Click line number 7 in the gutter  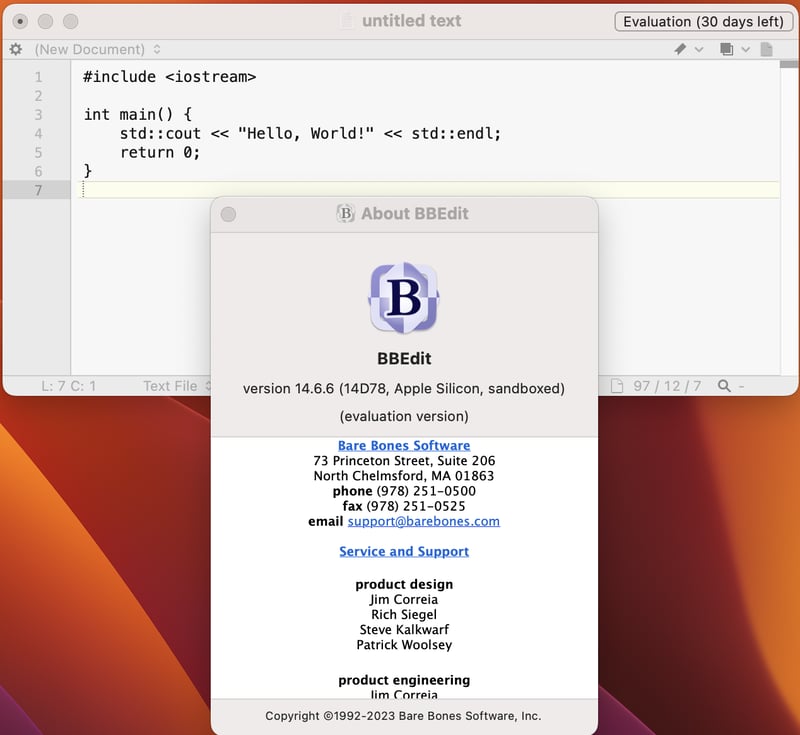pos(38,190)
